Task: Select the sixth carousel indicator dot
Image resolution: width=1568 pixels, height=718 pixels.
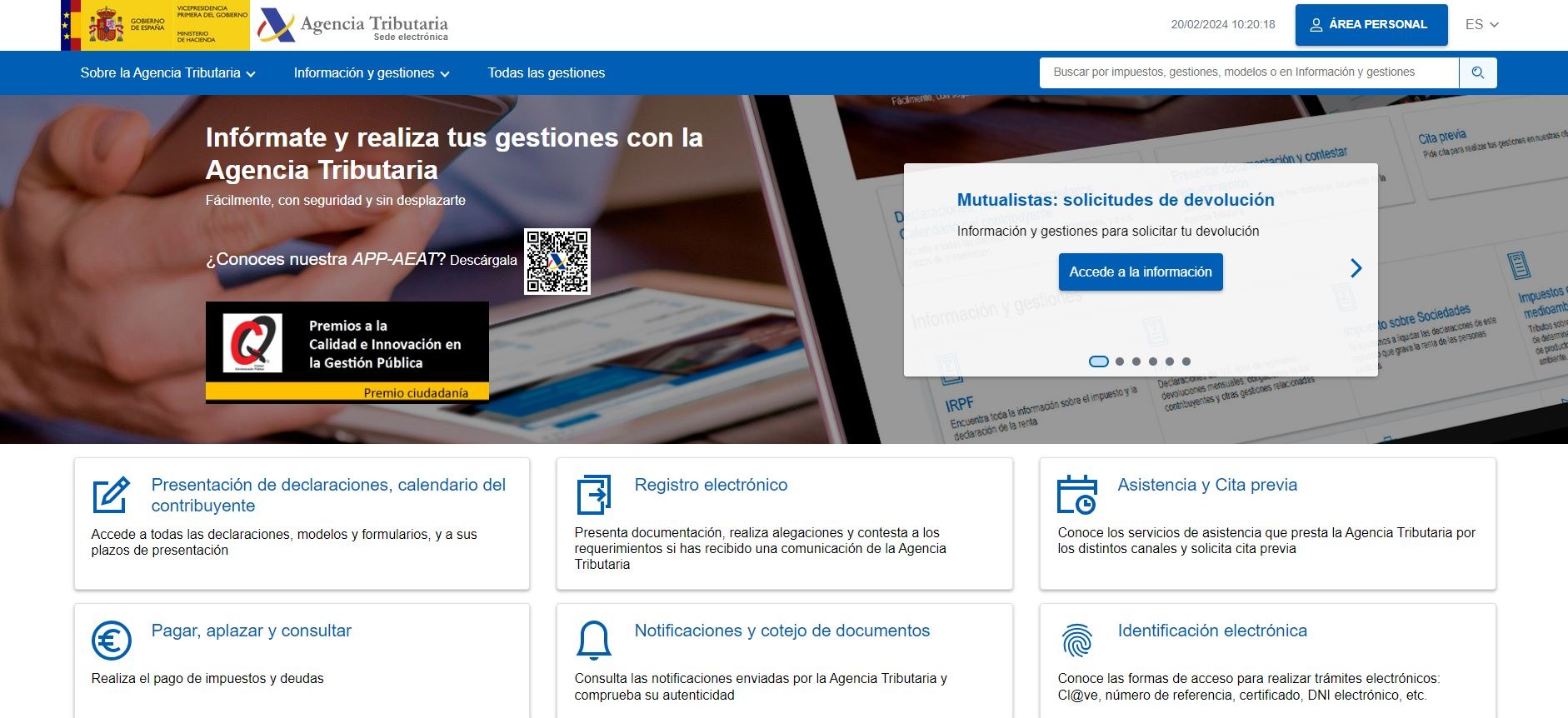Action: [1186, 361]
